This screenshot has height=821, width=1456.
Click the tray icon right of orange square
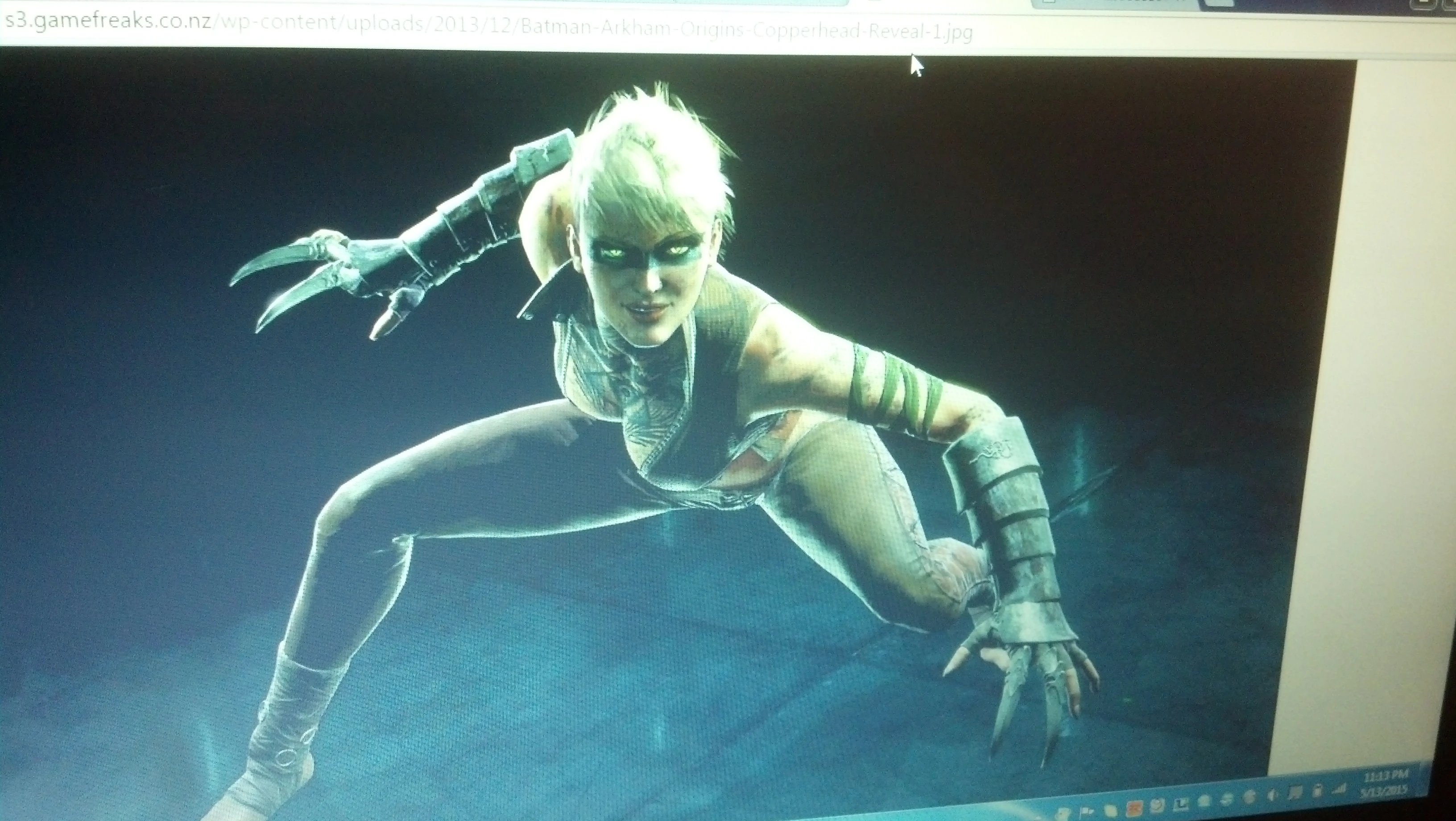pos(1158,806)
